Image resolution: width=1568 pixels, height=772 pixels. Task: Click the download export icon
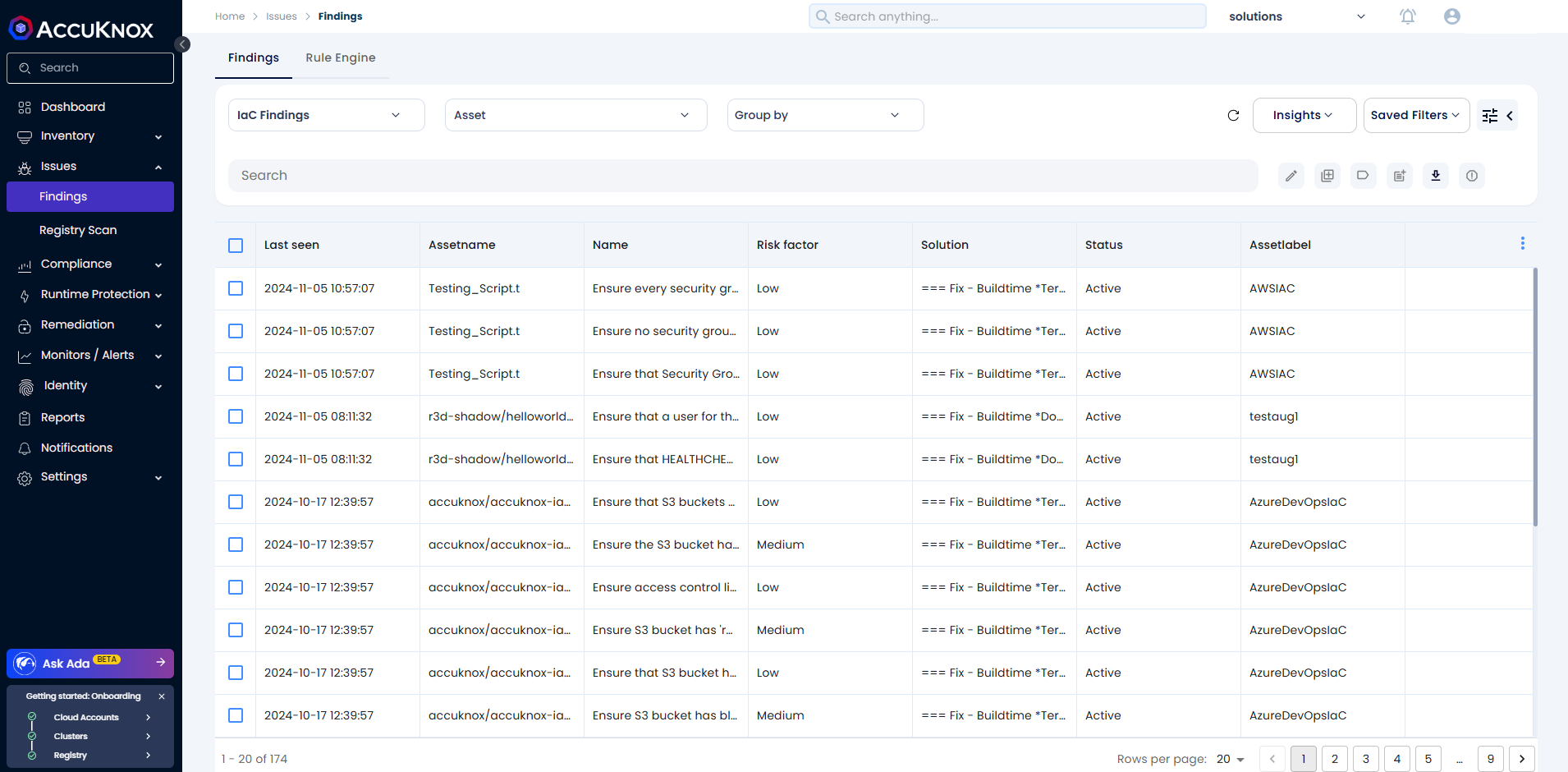click(x=1436, y=176)
